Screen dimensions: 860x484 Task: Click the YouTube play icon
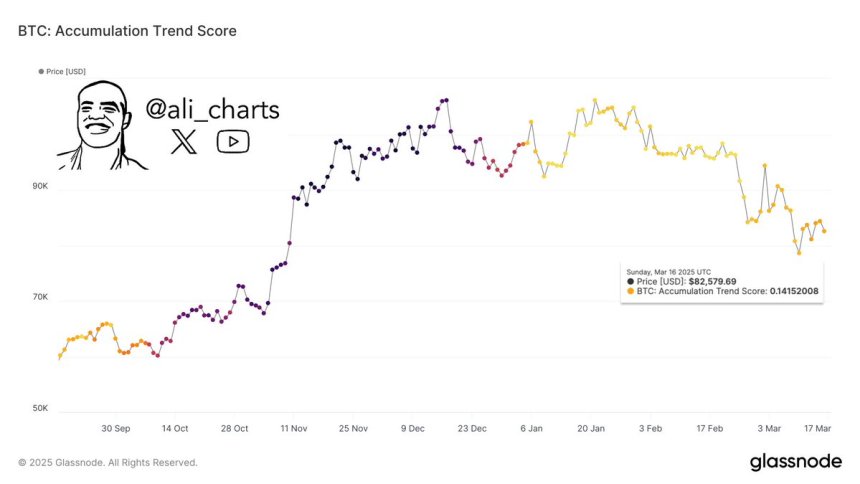(x=233, y=141)
